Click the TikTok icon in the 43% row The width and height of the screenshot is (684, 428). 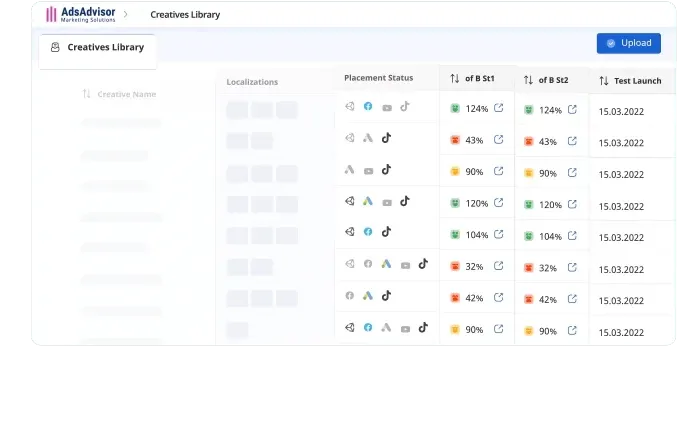(386, 138)
